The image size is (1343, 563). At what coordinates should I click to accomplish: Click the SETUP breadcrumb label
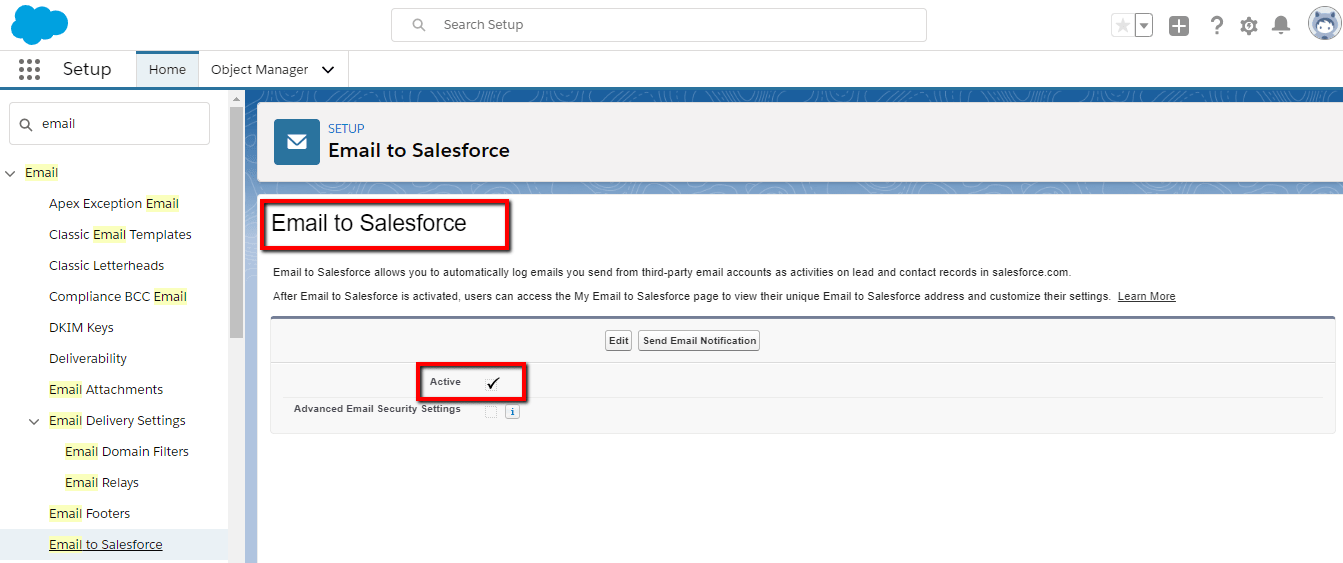[x=346, y=129]
